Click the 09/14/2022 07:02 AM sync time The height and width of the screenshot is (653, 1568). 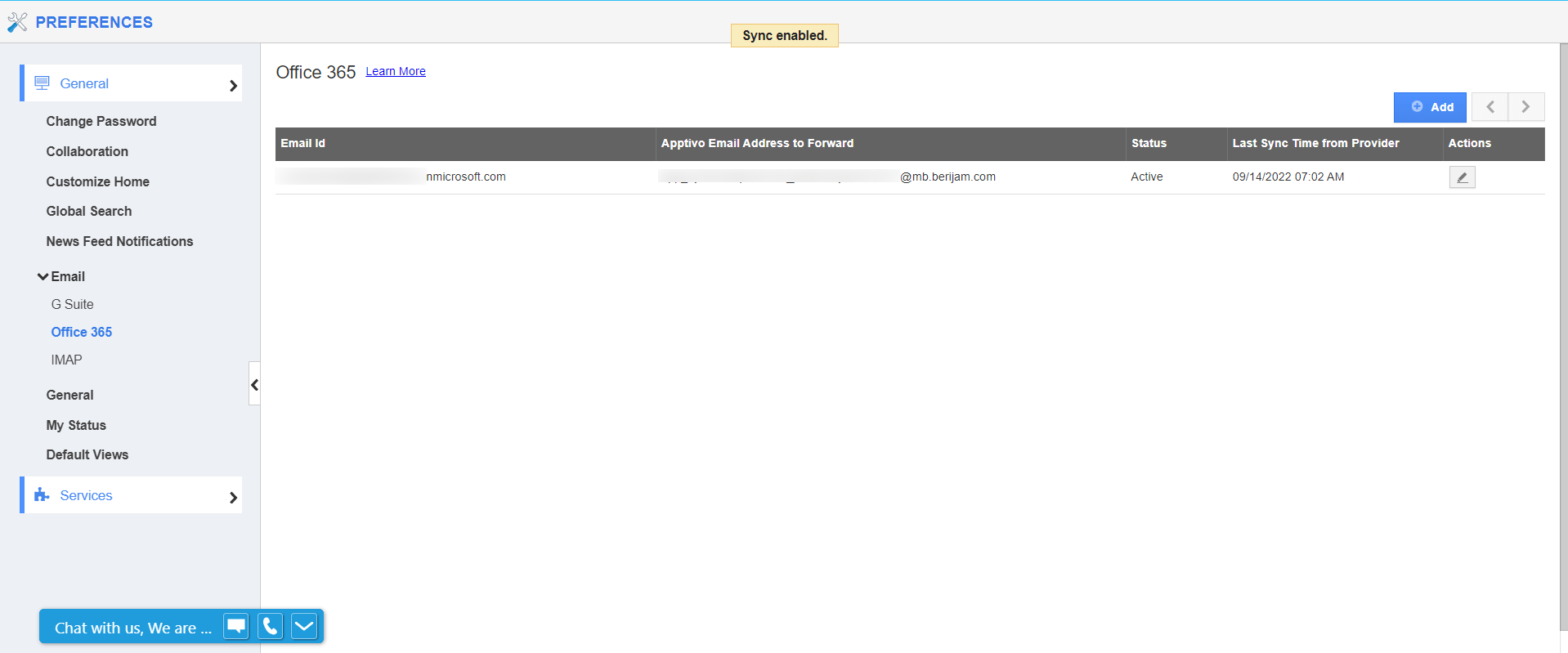[1288, 177]
